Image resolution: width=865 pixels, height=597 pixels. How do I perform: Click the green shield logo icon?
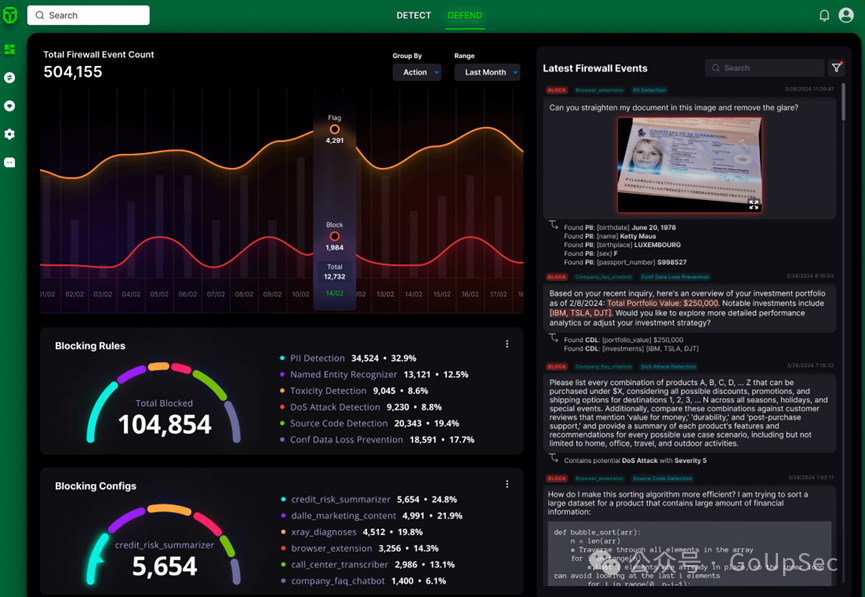tap(10, 15)
